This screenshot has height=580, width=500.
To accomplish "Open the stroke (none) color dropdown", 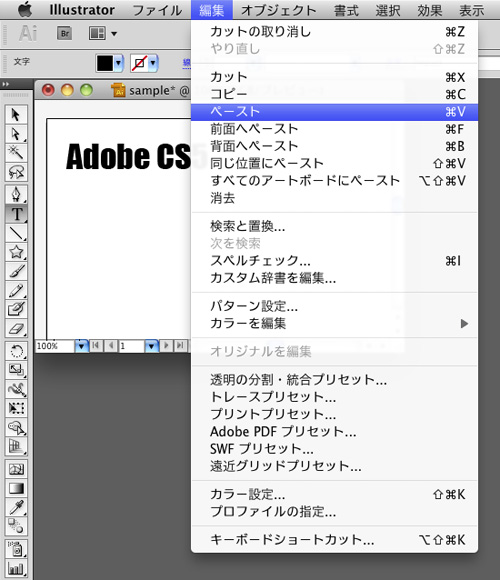I will coord(153,63).
